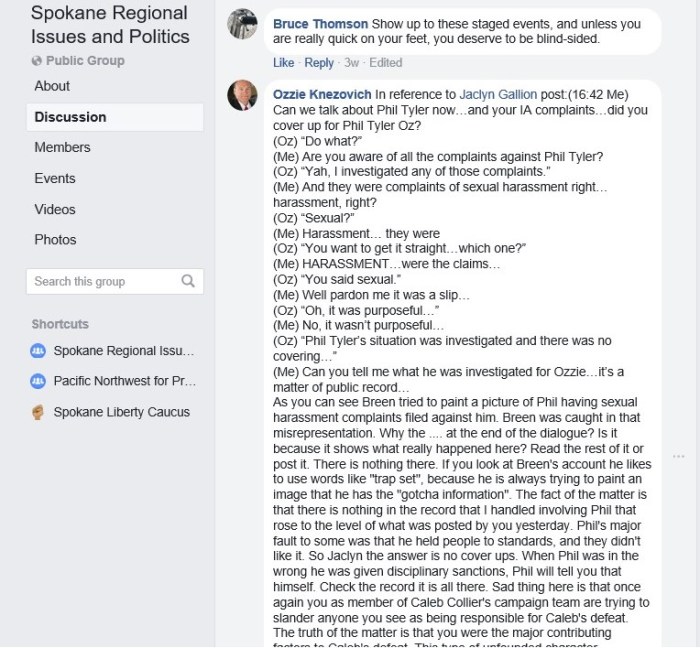Open the Events section

pos(55,178)
